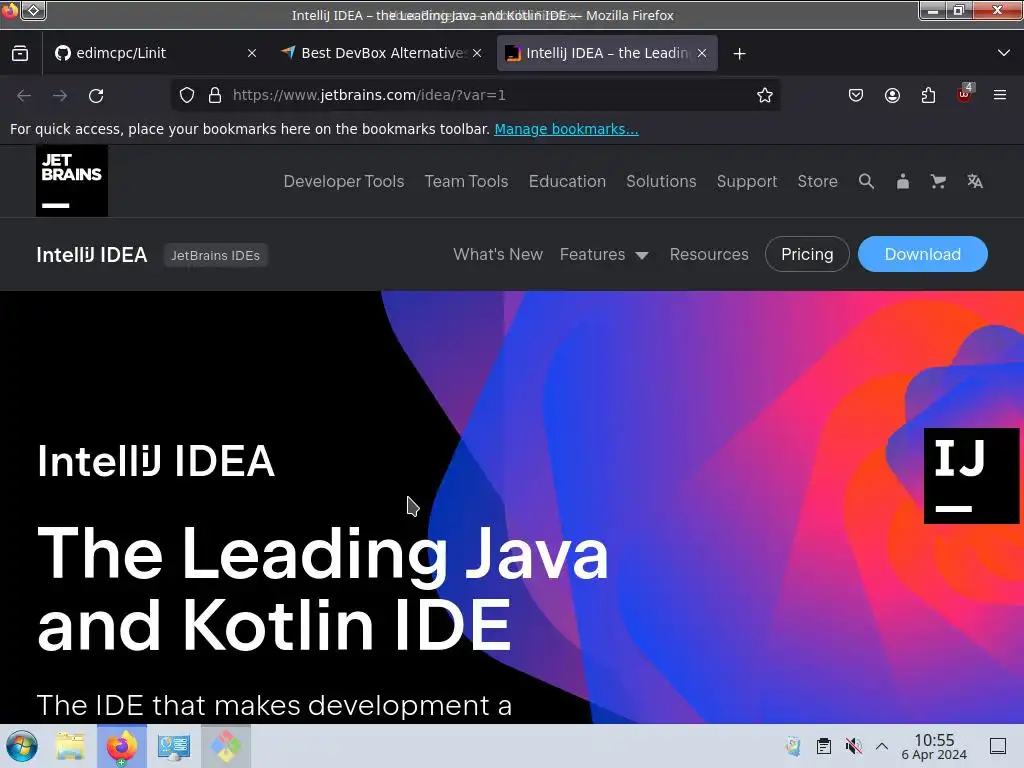Open the language selector icon
Image resolution: width=1024 pixels, height=768 pixels.
coord(975,182)
